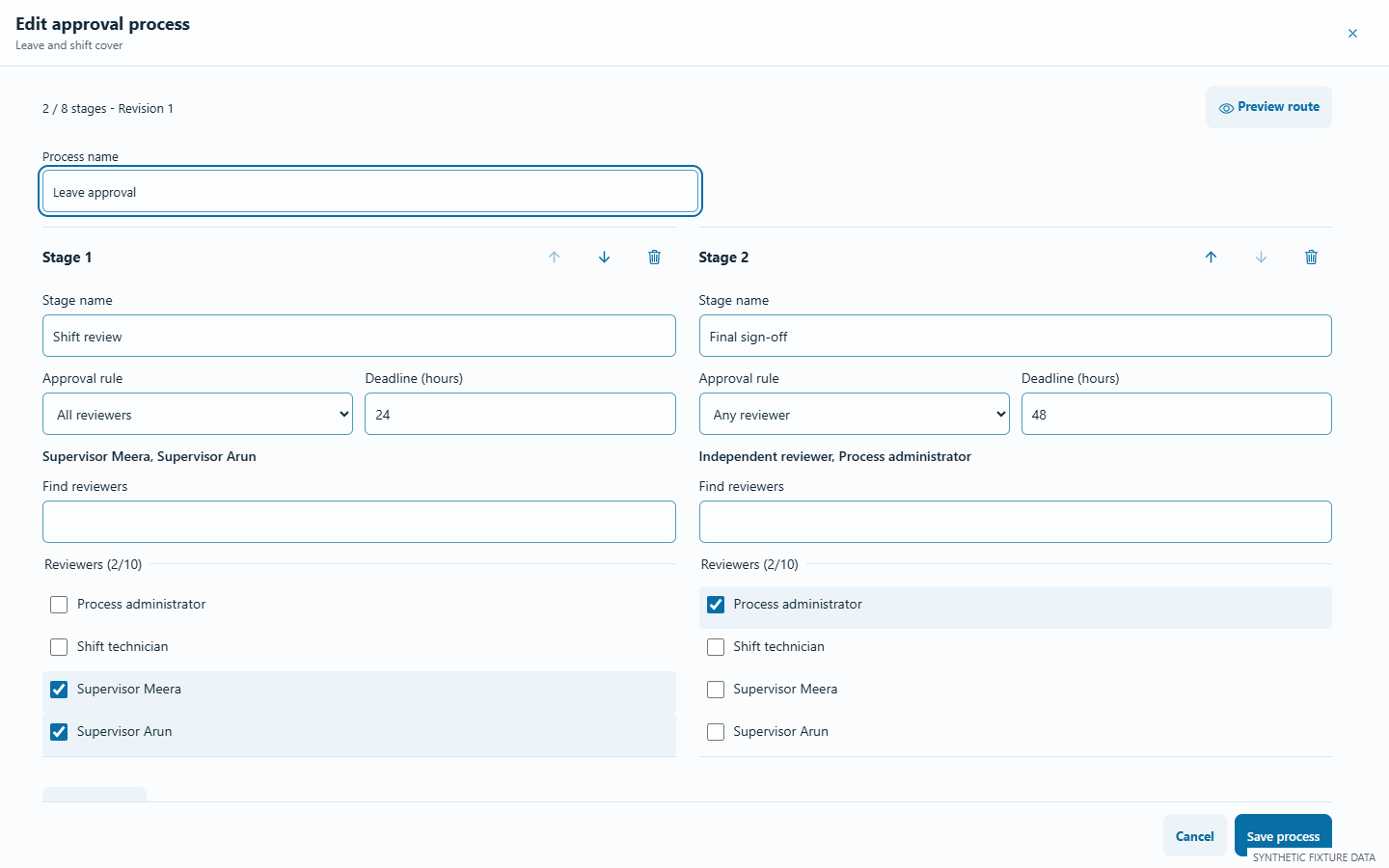This screenshot has width=1389, height=868.
Task: Cancel editing the process
Action: click(x=1195, y=836)
